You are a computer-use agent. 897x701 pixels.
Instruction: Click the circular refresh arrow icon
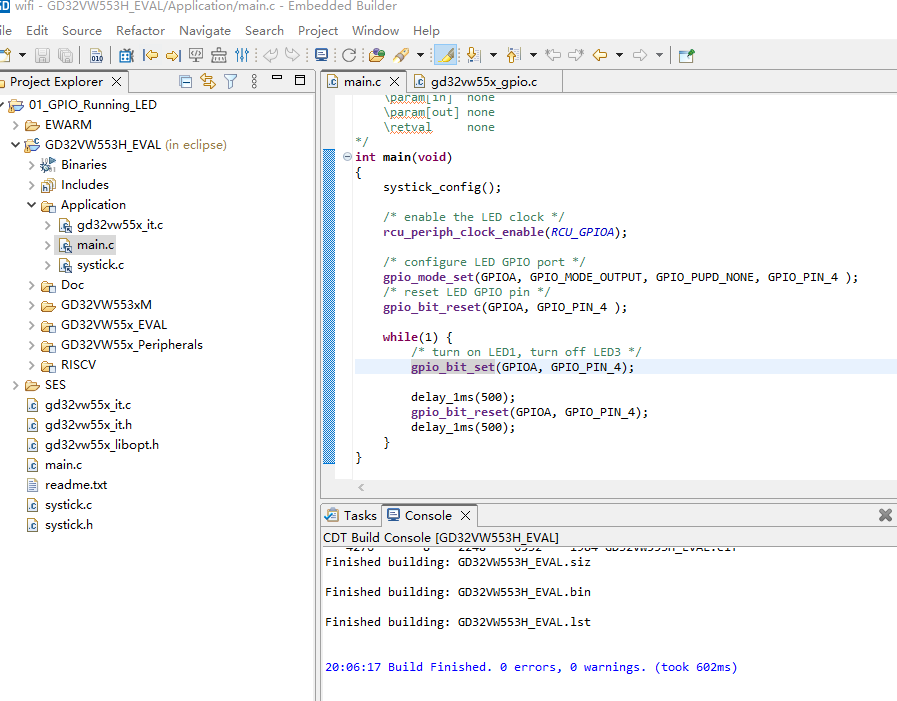tap(349, 56)
